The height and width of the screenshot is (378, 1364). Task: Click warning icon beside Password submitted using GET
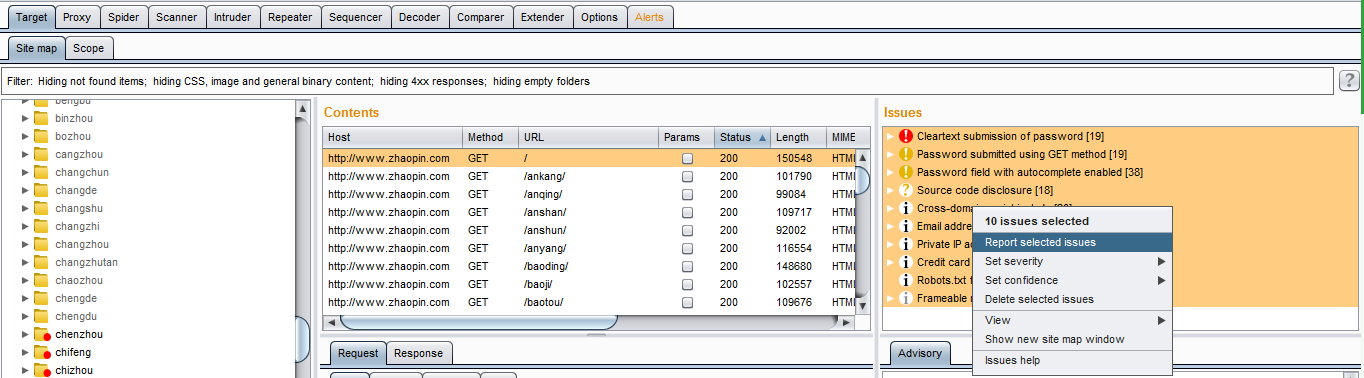click(x=906, y=154)
